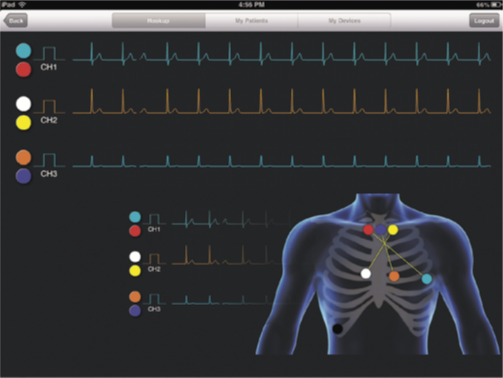503x378 pixels.
Task: Tap the white electrode on the torso
Action: click(x=366, y=274)
